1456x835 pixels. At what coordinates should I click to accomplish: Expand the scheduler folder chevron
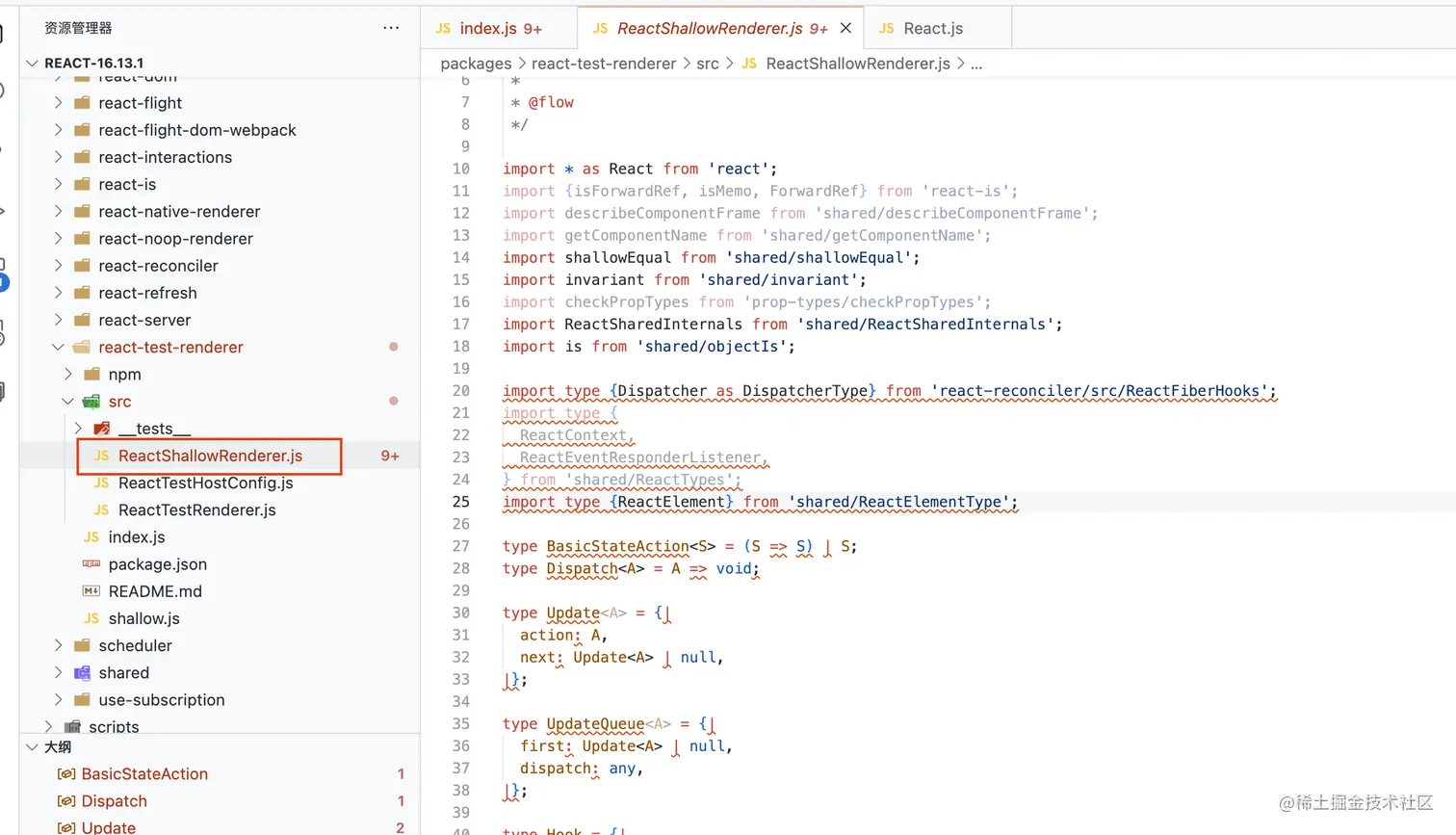click(x=58, y=645)
